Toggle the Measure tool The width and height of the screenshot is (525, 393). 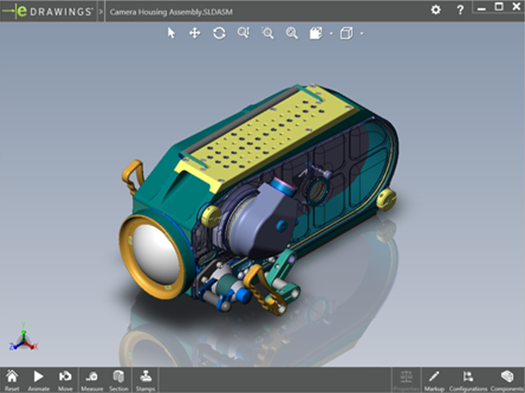[92, 380]
